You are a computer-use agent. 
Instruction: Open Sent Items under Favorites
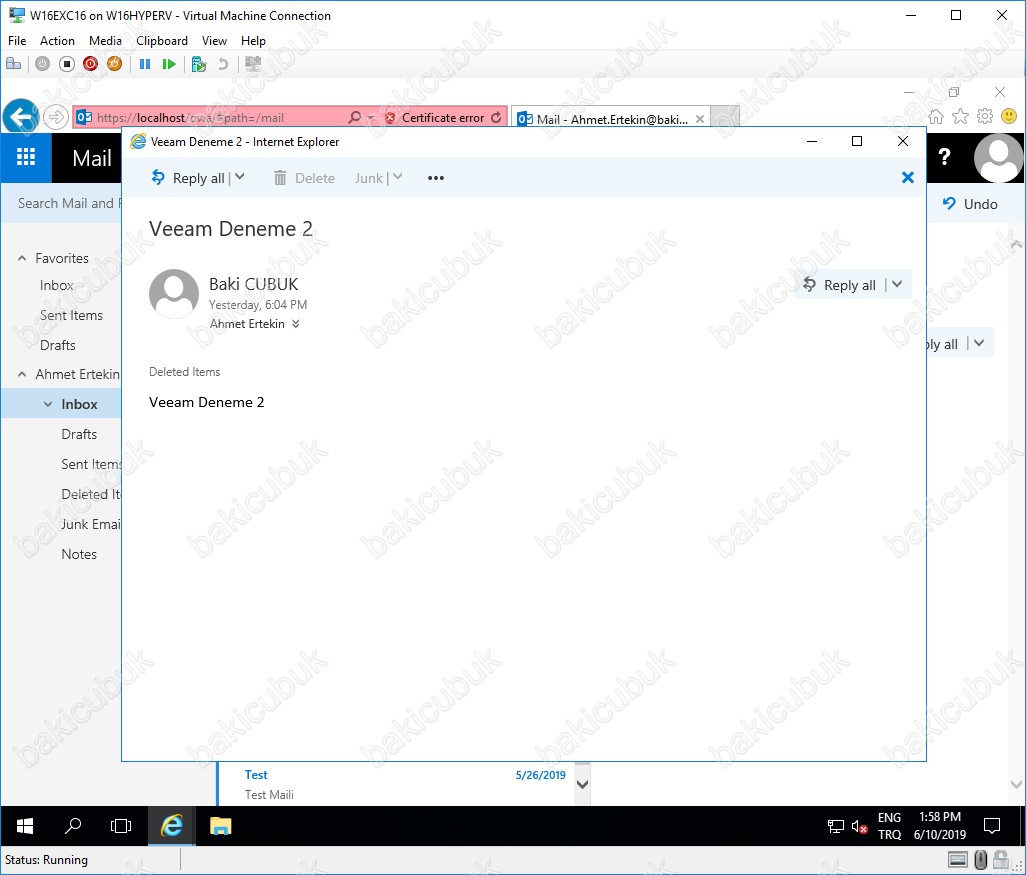71,315
